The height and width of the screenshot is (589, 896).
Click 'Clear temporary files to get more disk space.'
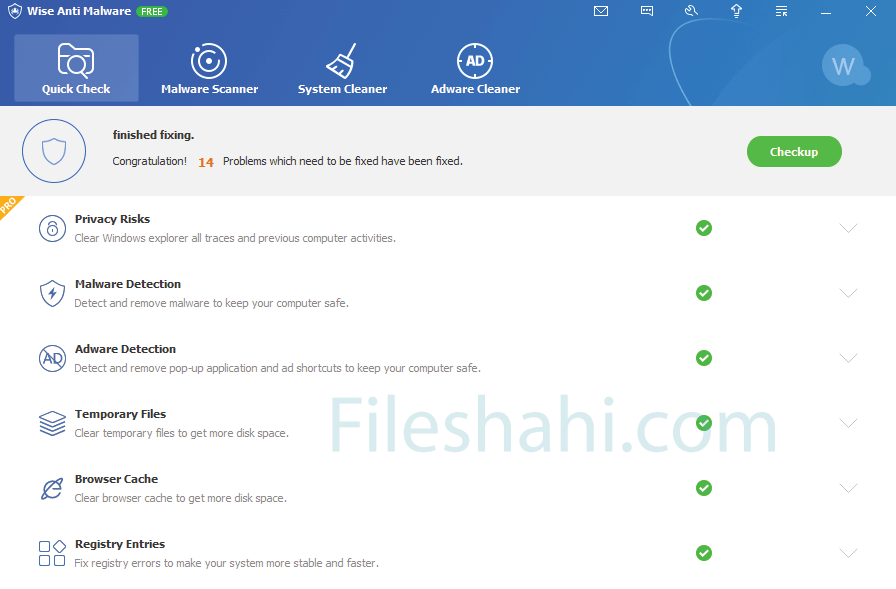pyautogui.click(x=182, y=433)
